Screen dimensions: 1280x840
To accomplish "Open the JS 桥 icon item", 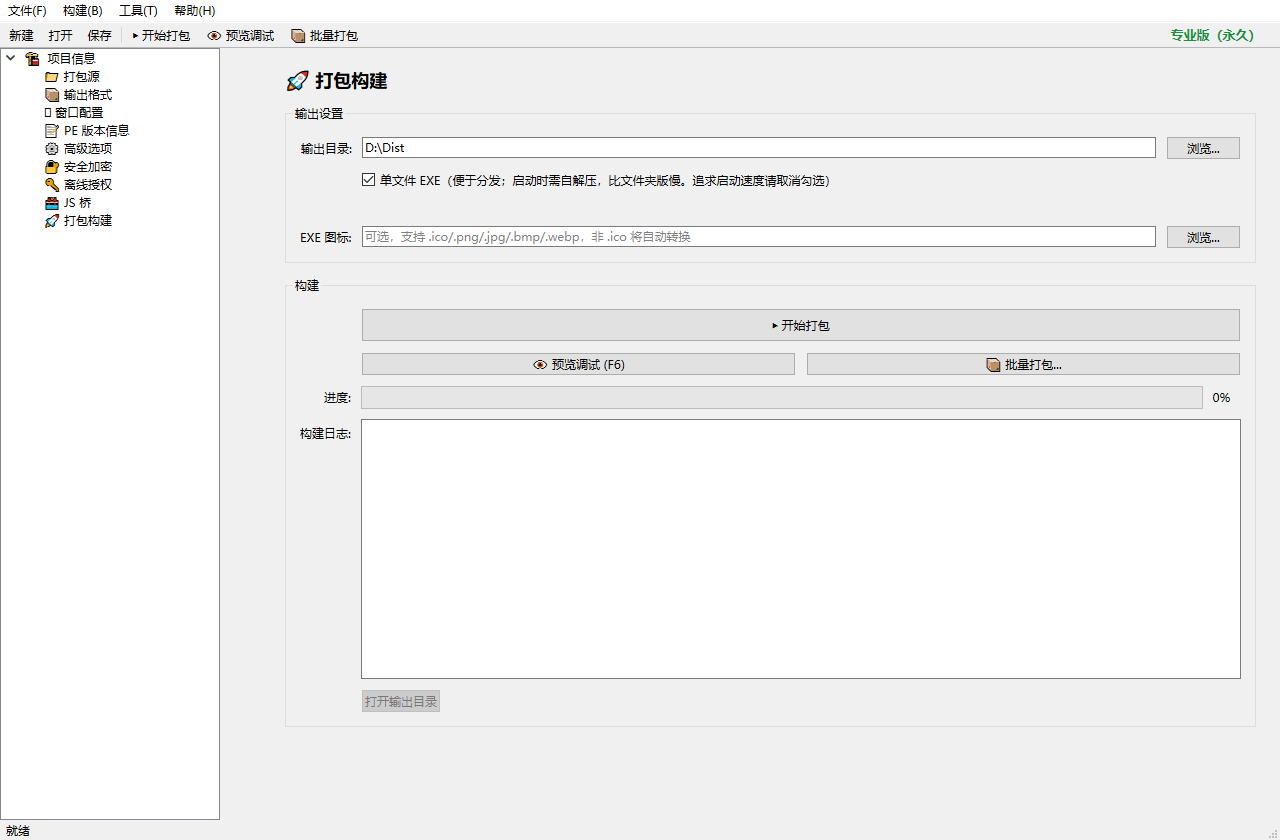I will click(52, 203).
